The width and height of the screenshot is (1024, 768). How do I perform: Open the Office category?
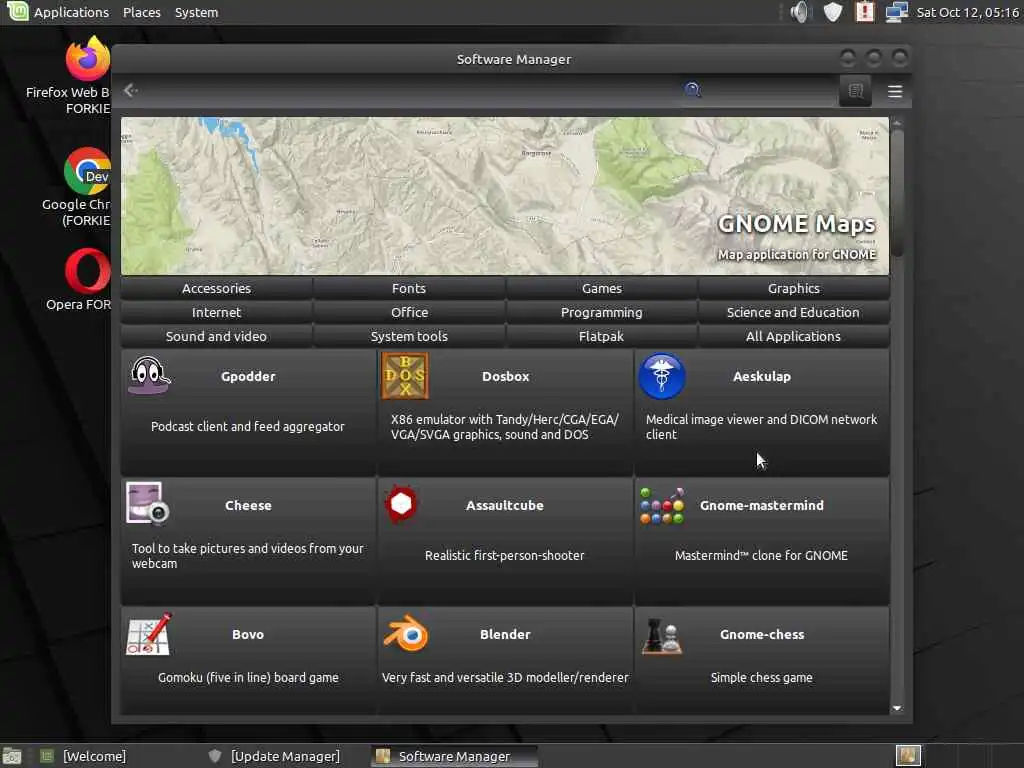point(409,312)
